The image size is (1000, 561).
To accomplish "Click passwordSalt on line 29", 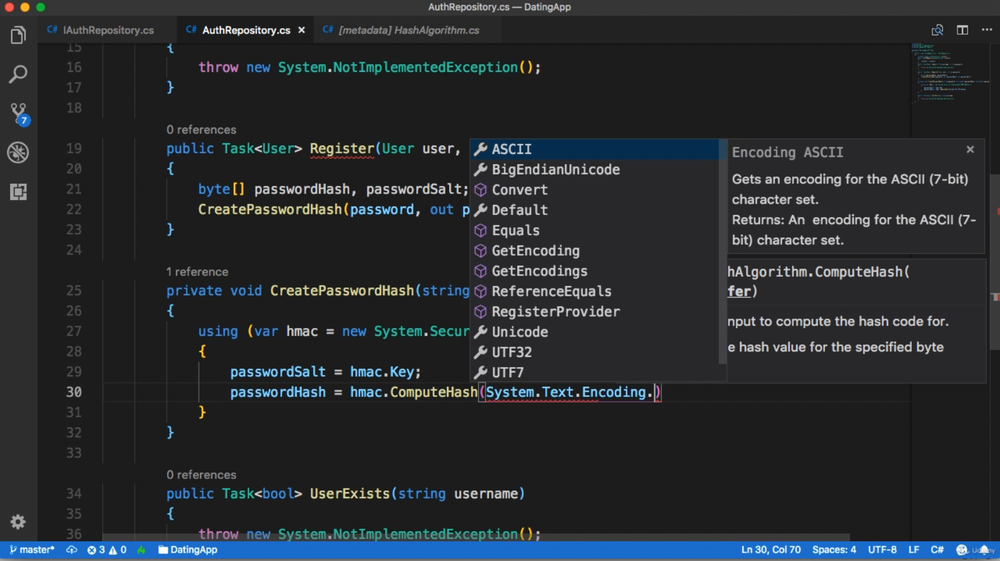I will (277, 372).
